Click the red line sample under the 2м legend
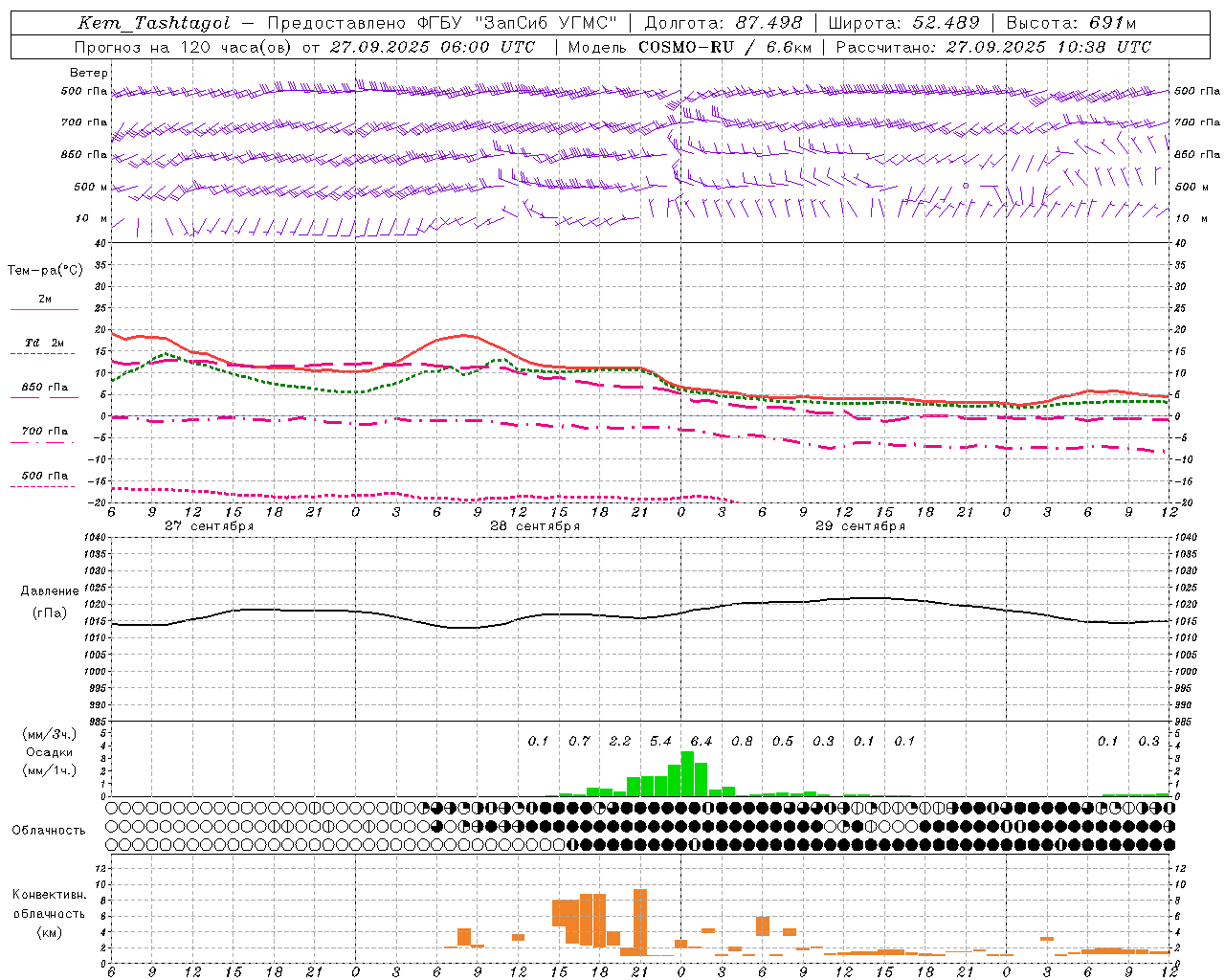Screen dimensions: 1225x980 pos(44,310)
